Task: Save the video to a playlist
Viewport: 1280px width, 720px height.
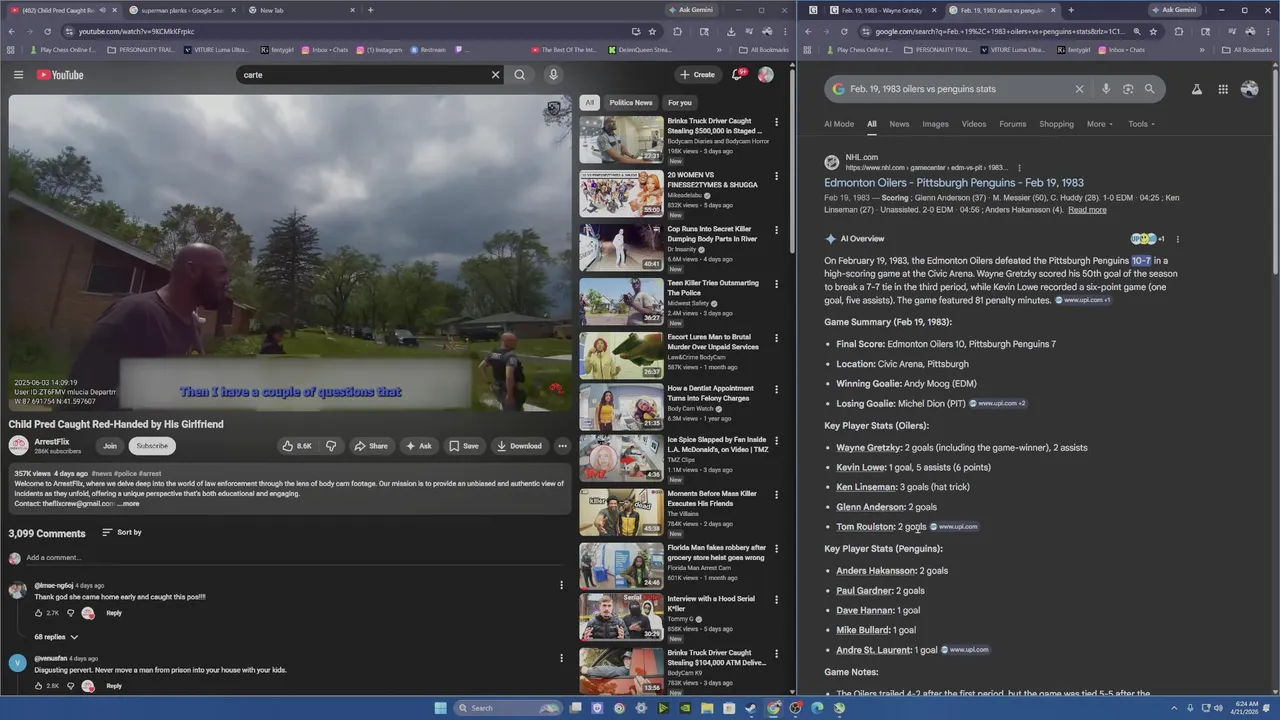Action: point(463,446)
